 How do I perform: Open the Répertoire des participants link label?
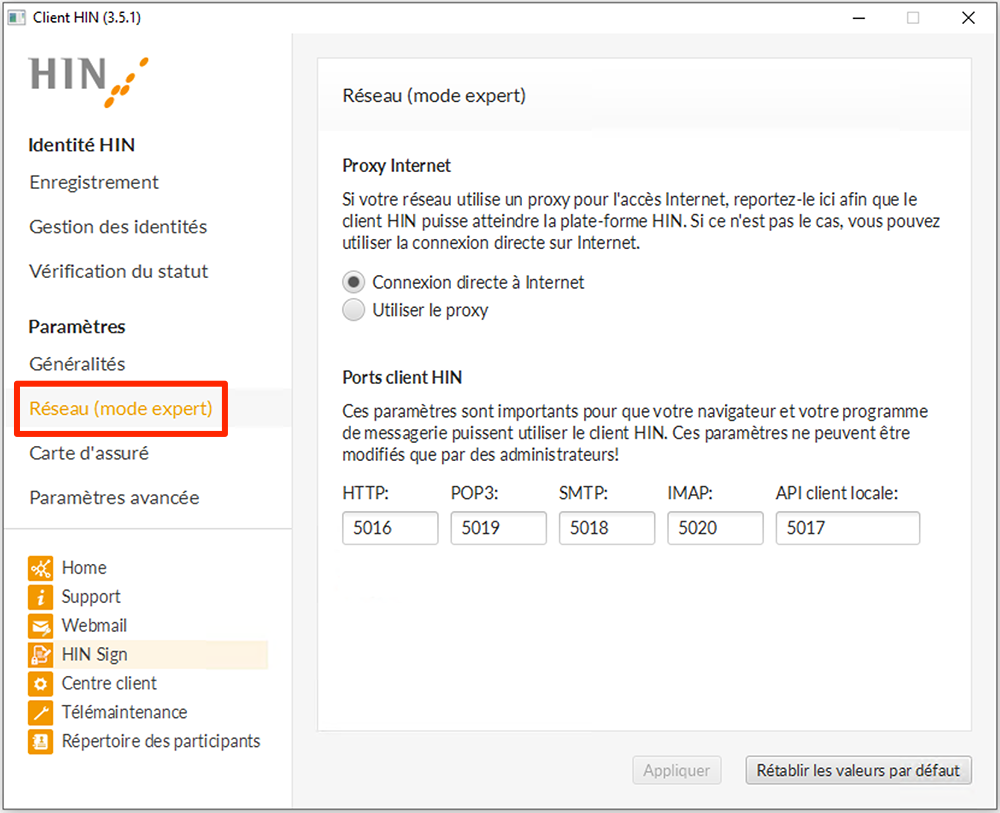point(161,742)
